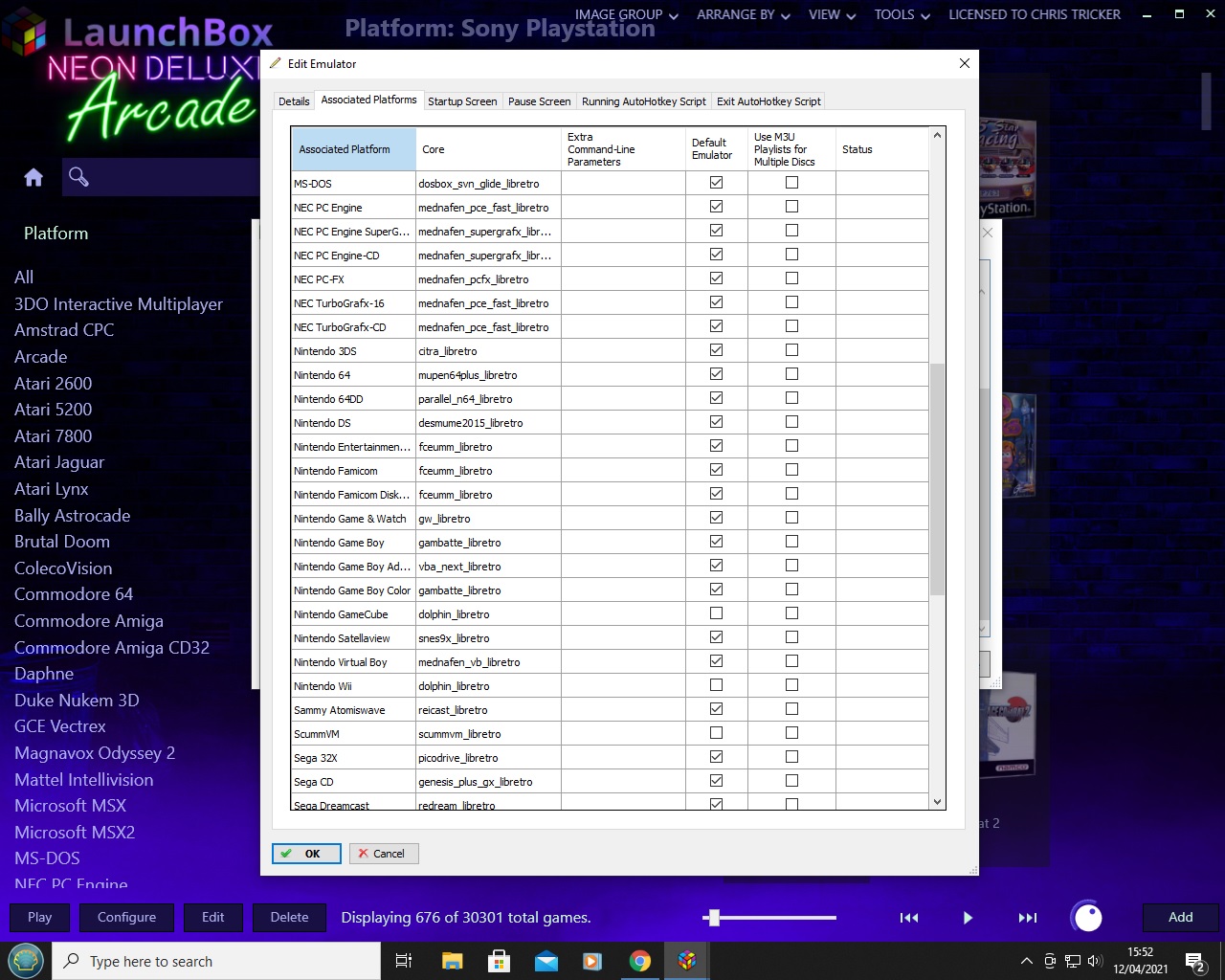
Task: Open Exit AutoHotkey Script tab
Action: coord(768,101)
